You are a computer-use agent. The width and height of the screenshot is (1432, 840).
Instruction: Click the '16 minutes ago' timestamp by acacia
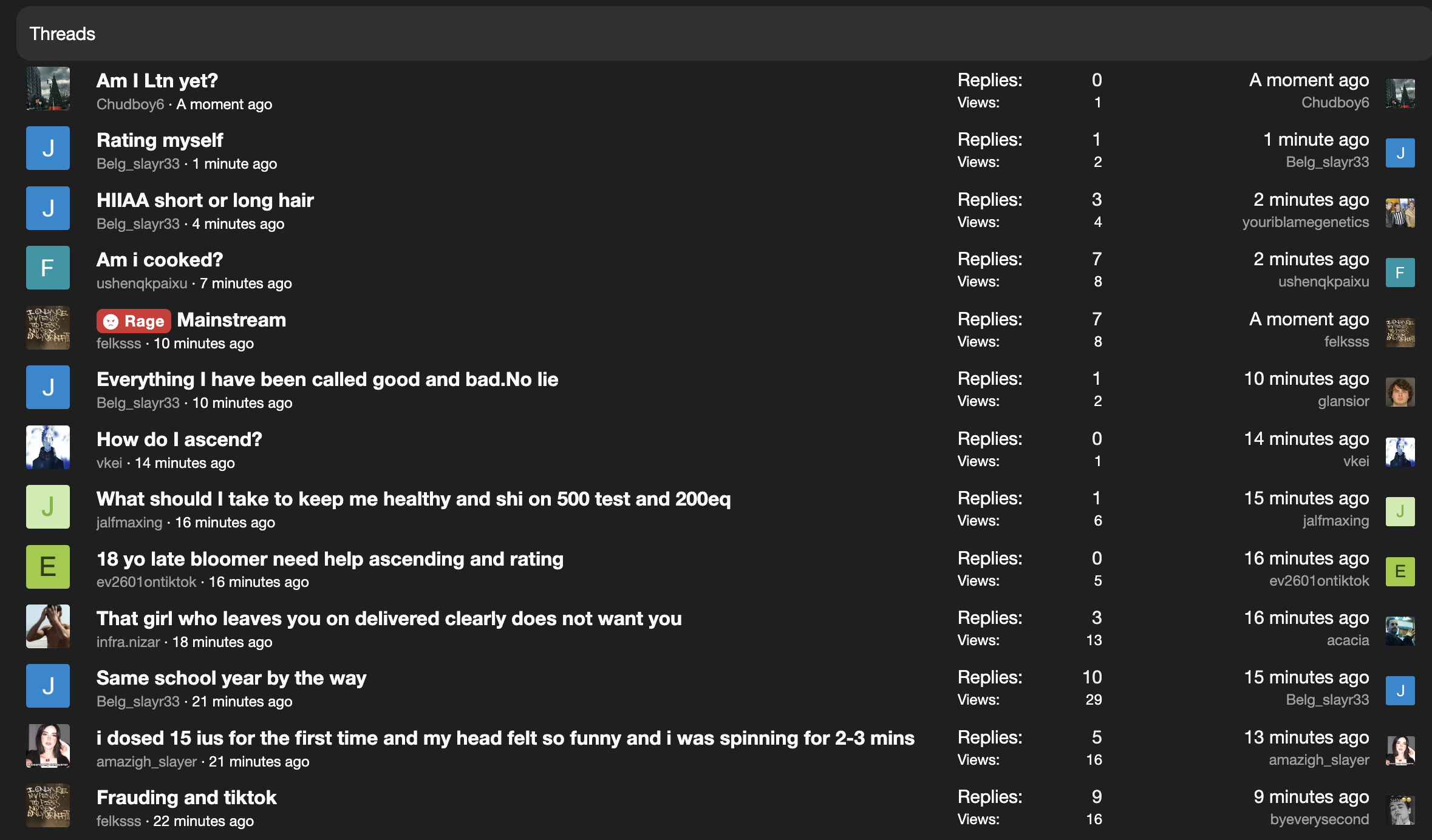pos(1306,618)
